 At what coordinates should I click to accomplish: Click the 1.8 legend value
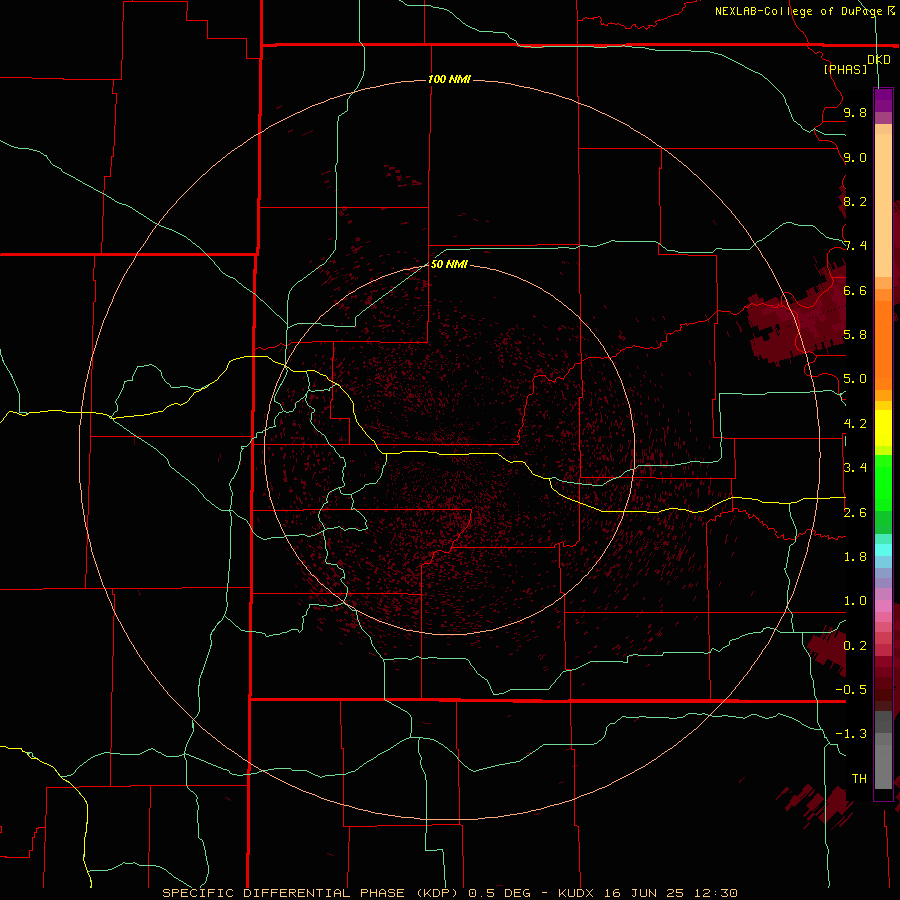[855, 557]
